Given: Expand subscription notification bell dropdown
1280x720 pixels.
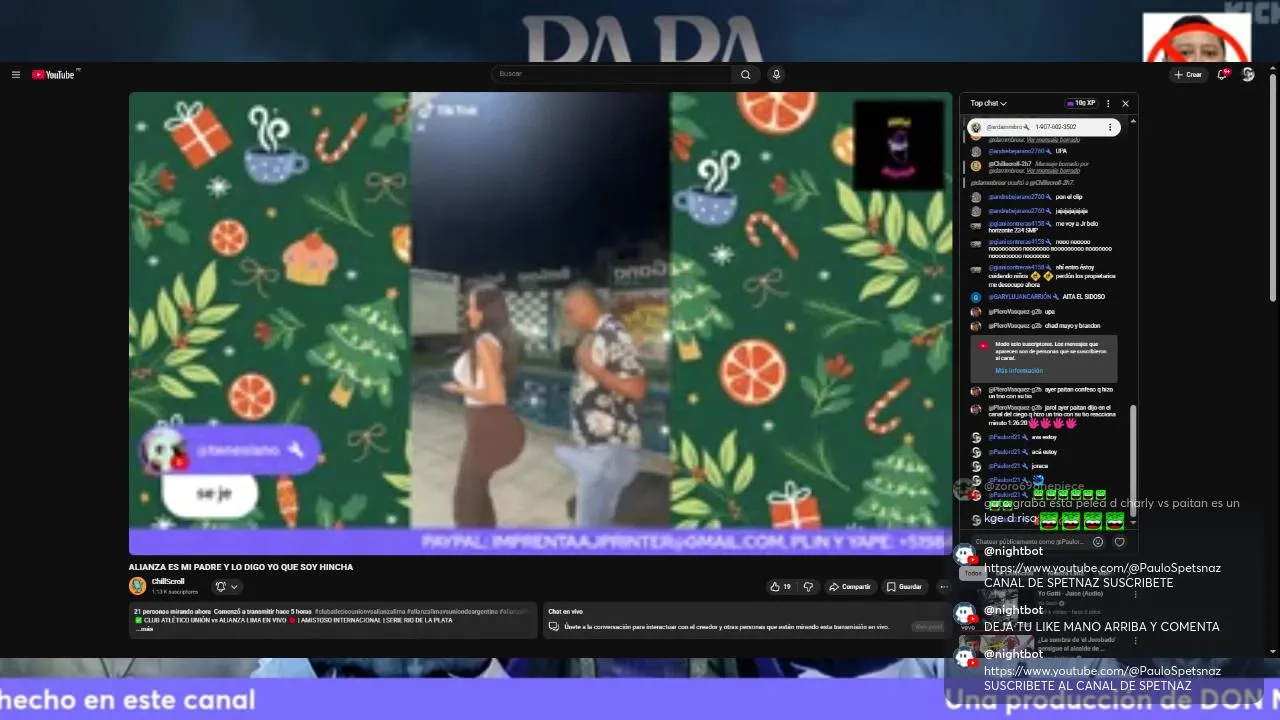Looking at the screenshot, I should pyautogui.click(x=227, y=587).
